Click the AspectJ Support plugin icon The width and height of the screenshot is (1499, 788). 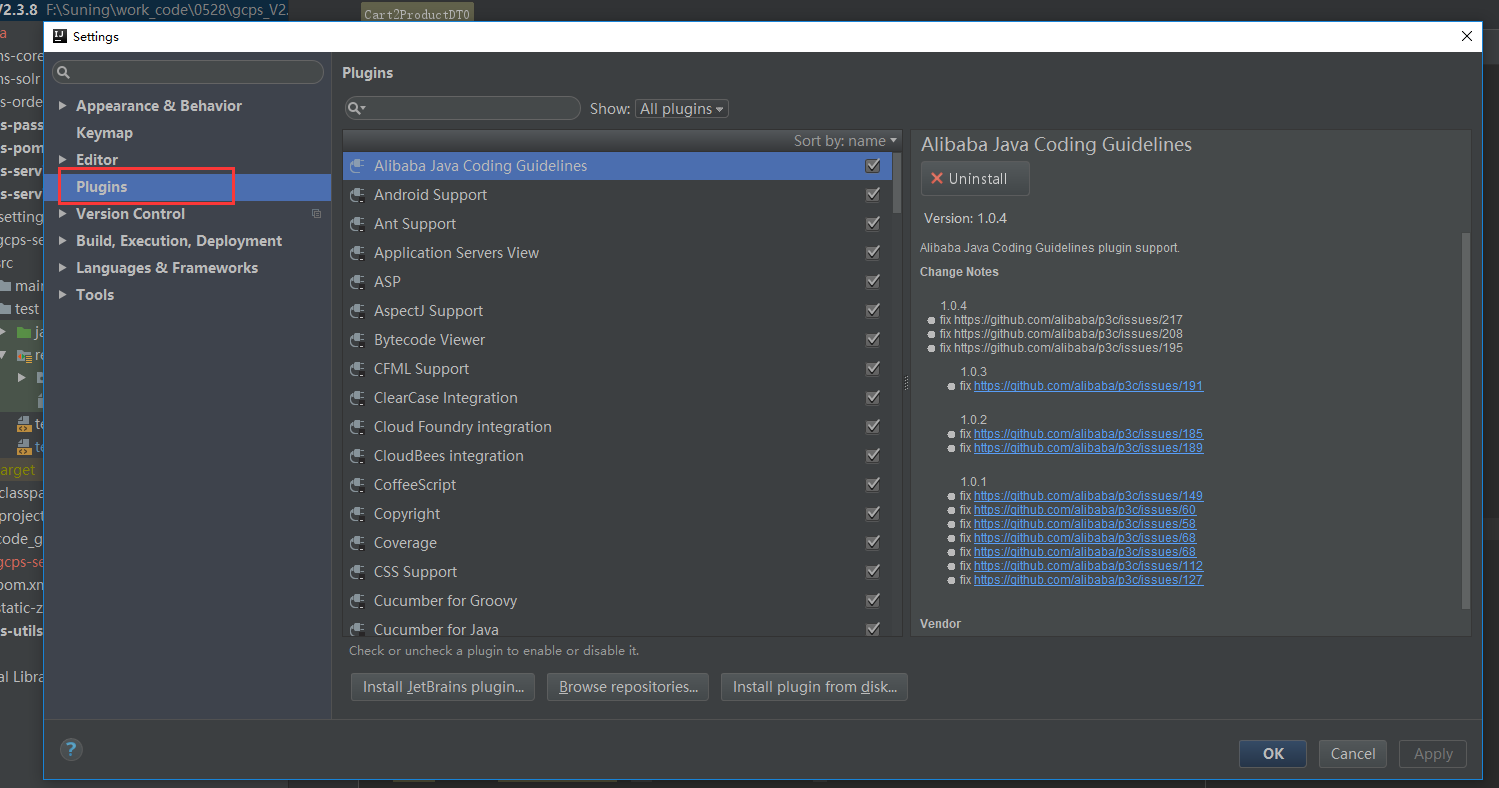click(x=357, y=311)
